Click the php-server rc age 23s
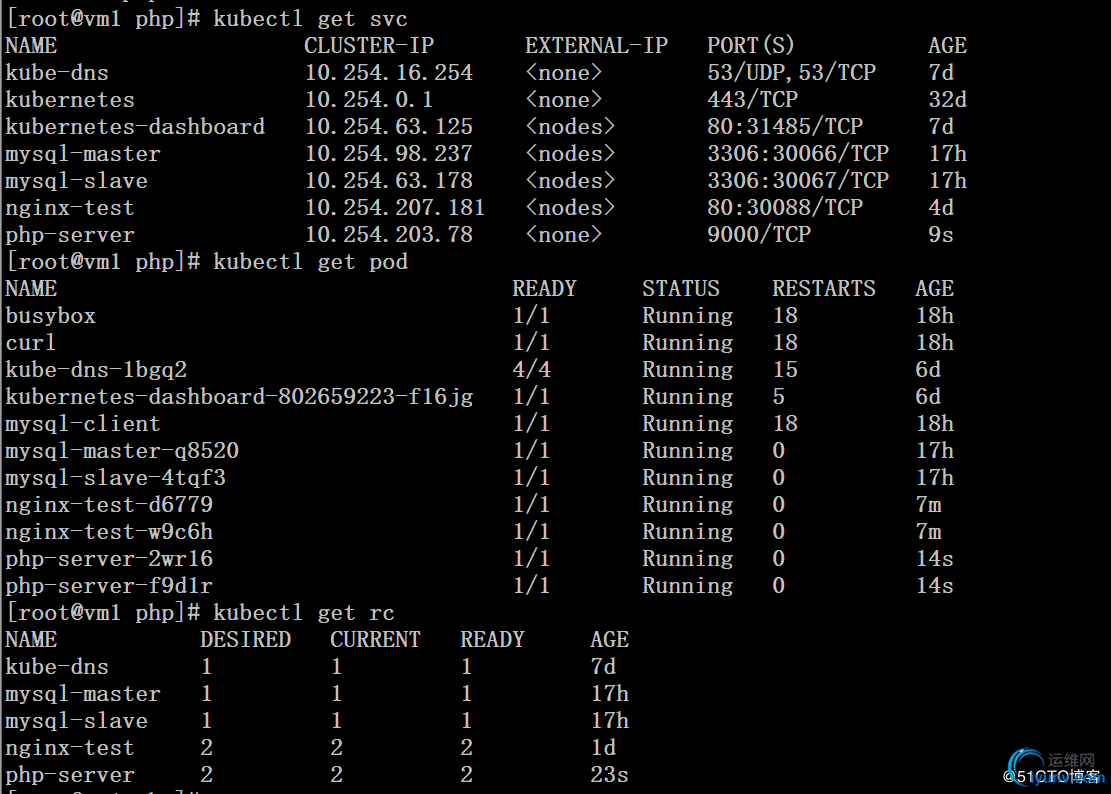 click(609, 774)
